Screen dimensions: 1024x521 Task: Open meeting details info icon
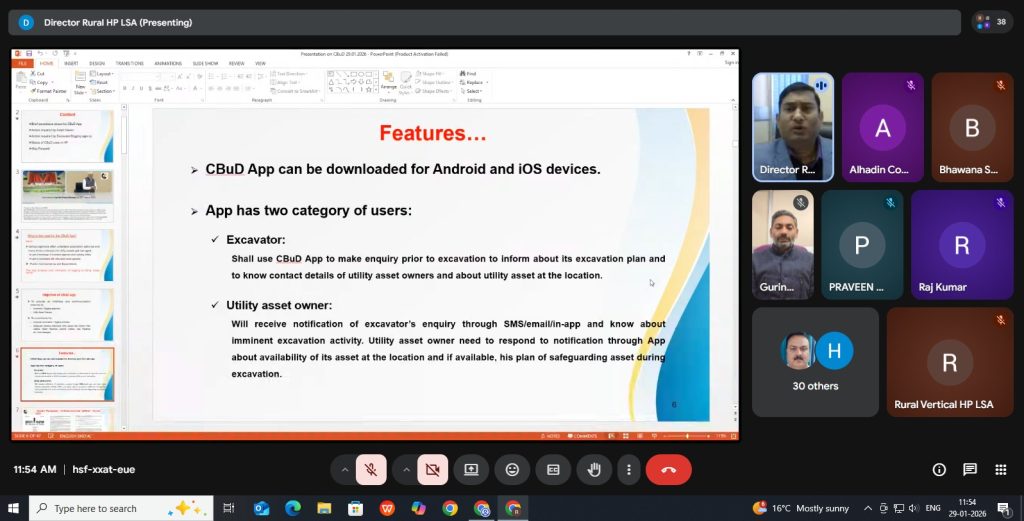tap(939, 469)
